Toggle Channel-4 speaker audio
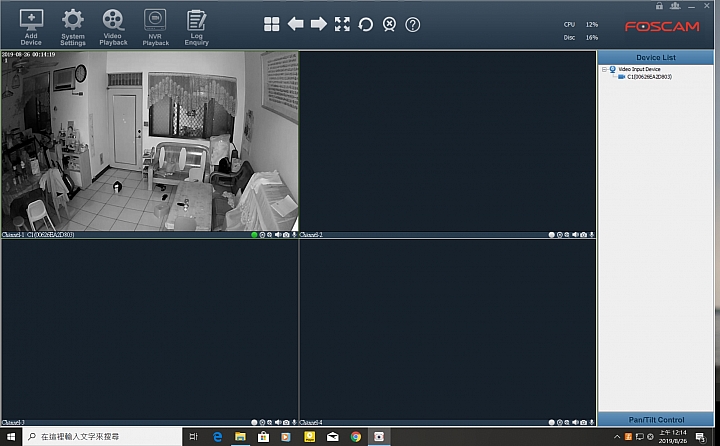Screen dimensions: 720x446 [x=575, y=422]
